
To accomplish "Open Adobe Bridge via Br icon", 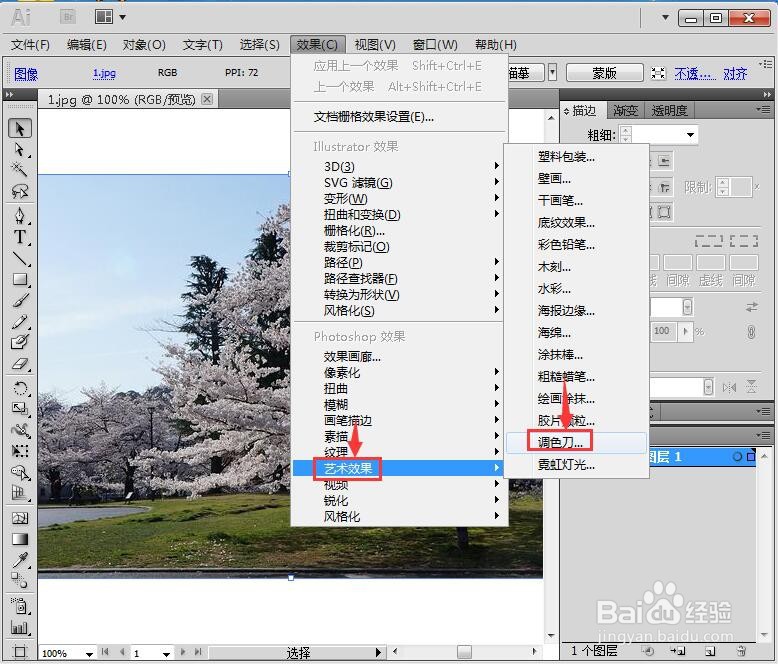I will coord(68,17).
